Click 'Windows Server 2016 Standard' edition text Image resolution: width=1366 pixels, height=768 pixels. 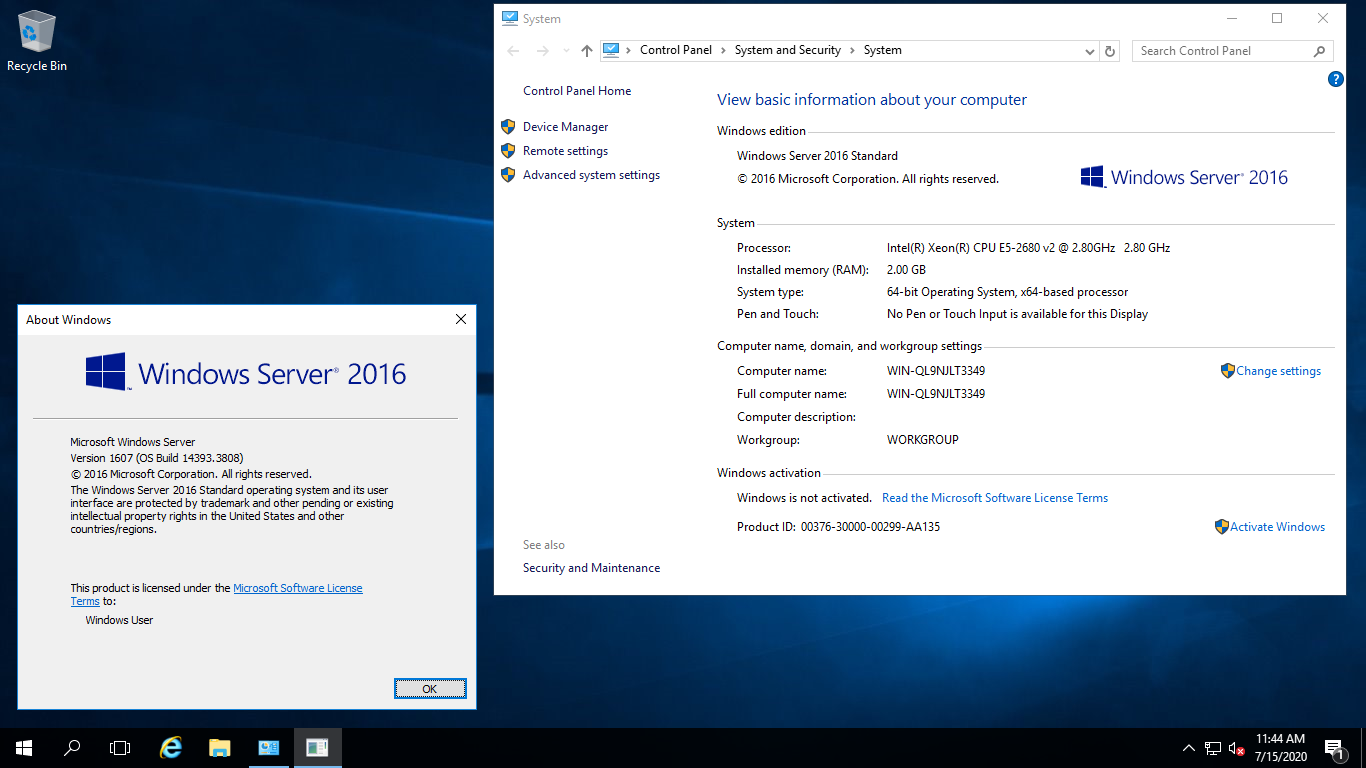(x=817, y=156)
